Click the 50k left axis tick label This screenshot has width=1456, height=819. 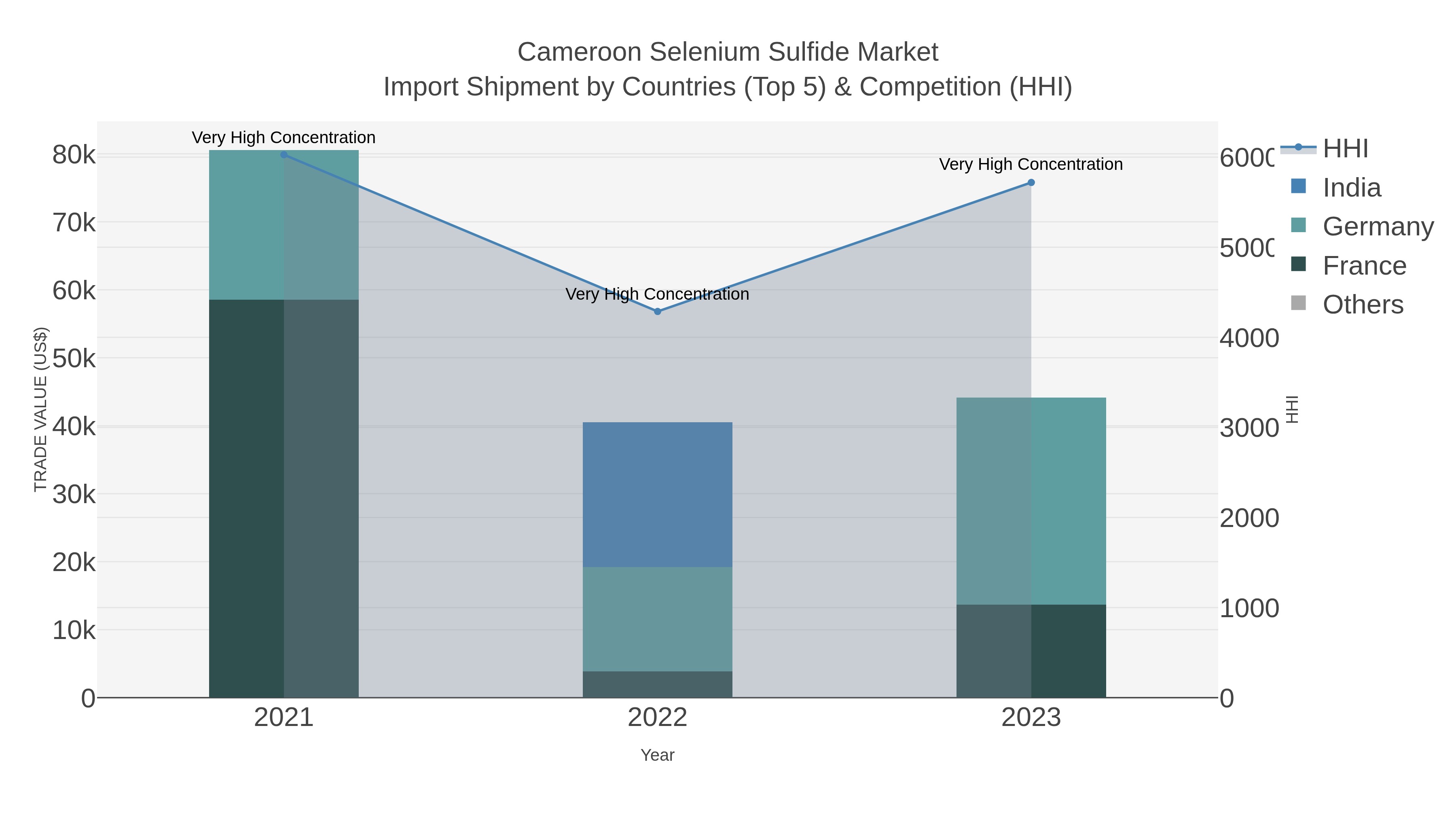tap(74, 358)
